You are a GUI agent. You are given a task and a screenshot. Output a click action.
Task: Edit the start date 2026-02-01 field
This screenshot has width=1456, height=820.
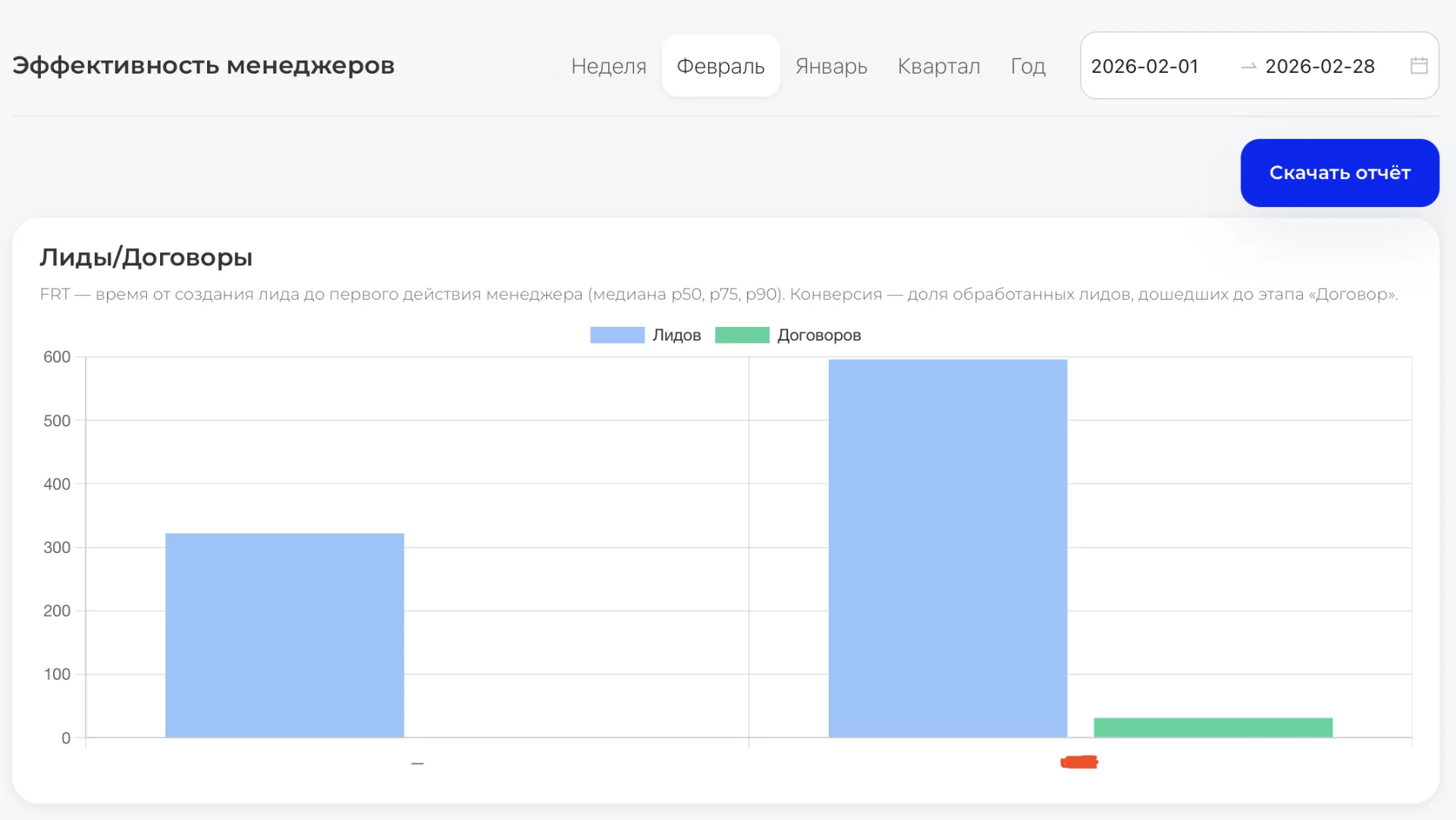click(x=1145, y=67)
